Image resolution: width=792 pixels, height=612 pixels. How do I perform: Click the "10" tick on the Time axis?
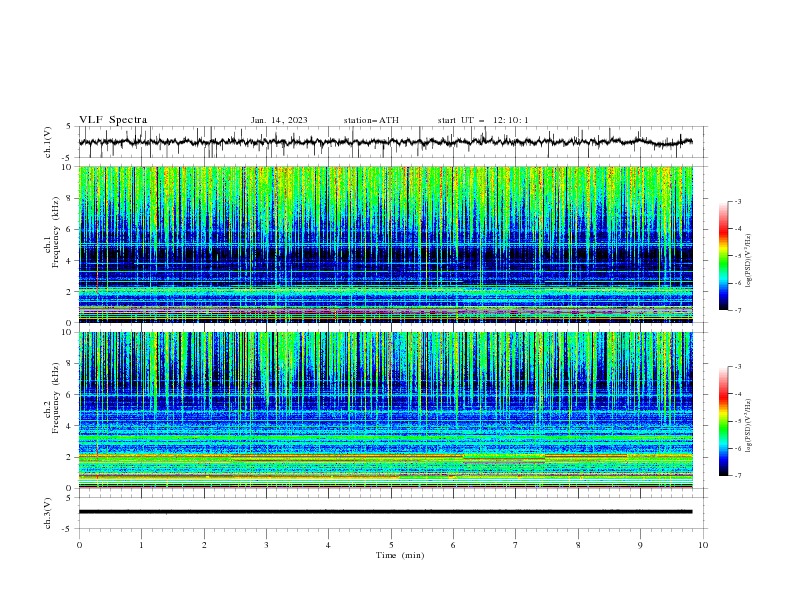(x=703, y=545)
